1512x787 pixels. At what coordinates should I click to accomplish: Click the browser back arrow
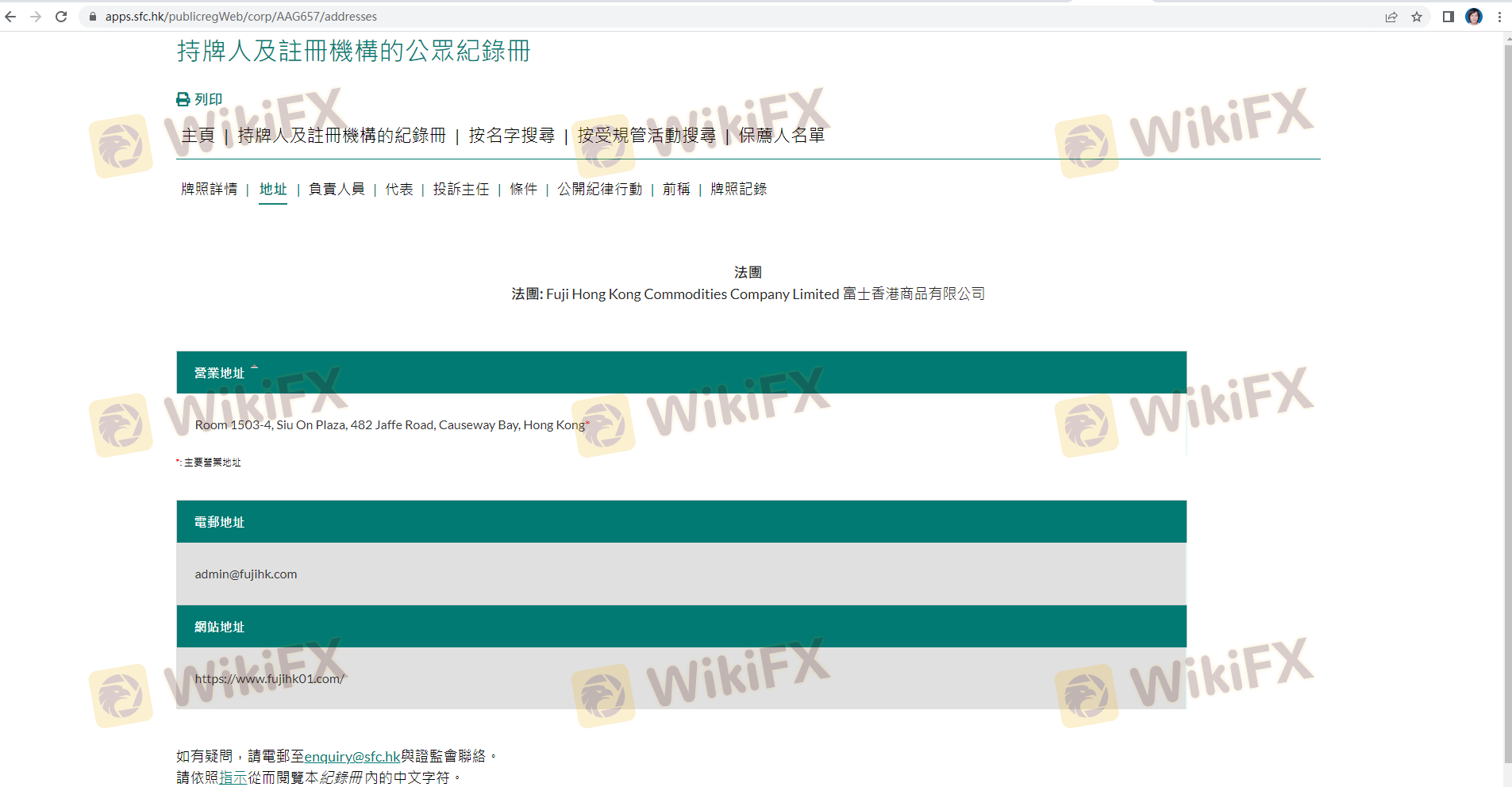coord(10,17)
